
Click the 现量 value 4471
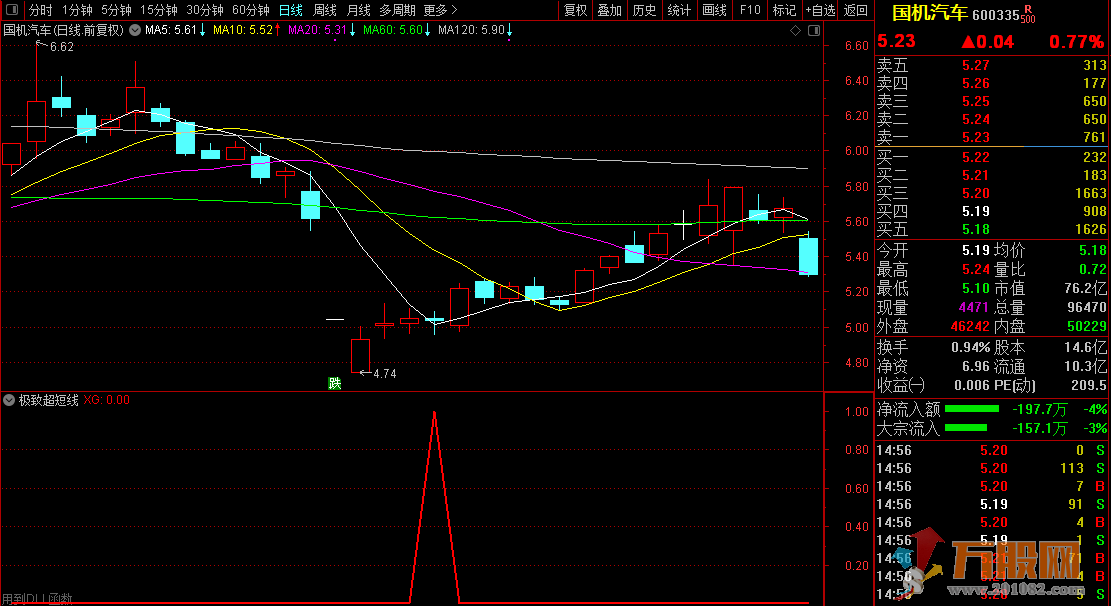(974, 308)
